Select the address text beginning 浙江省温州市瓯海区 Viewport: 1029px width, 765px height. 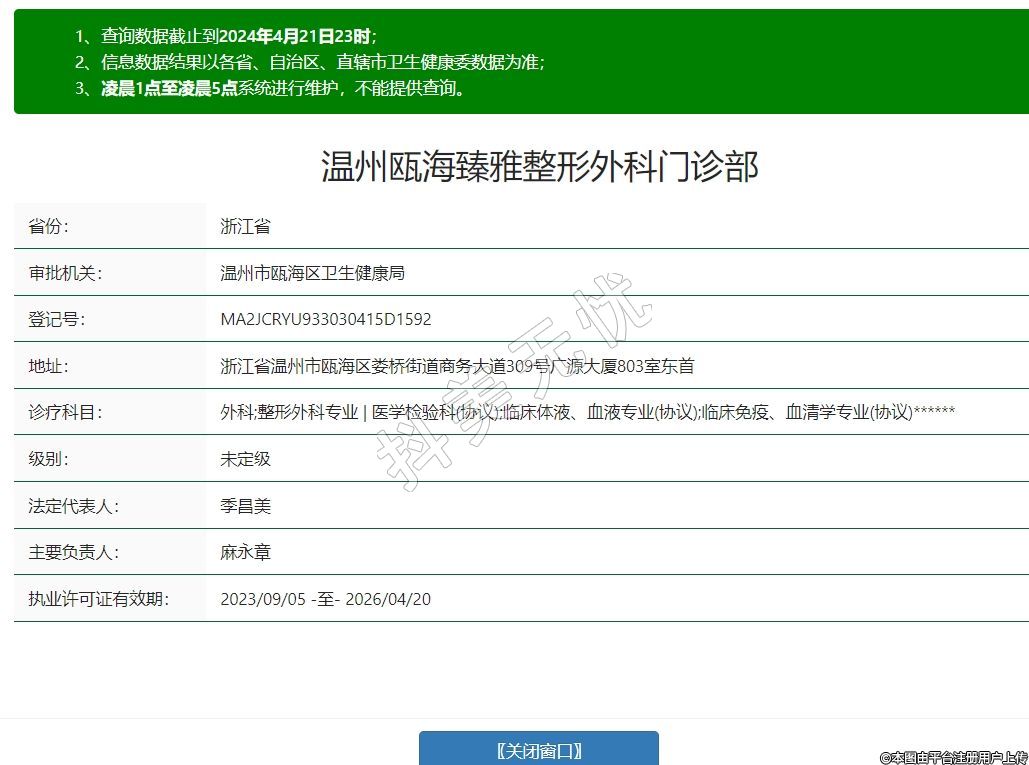(456, 366)
